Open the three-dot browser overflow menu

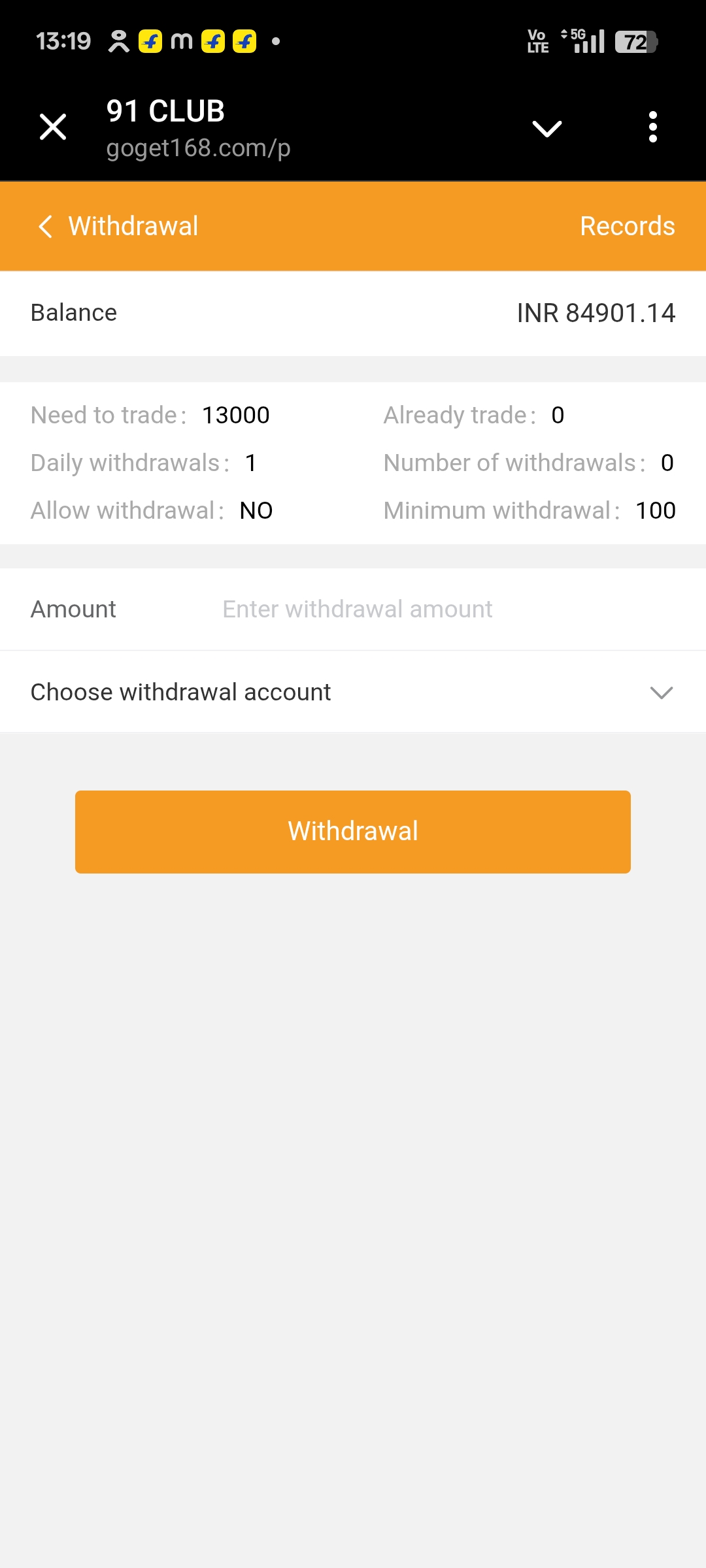pyautogui.click(x=652, y=127)
